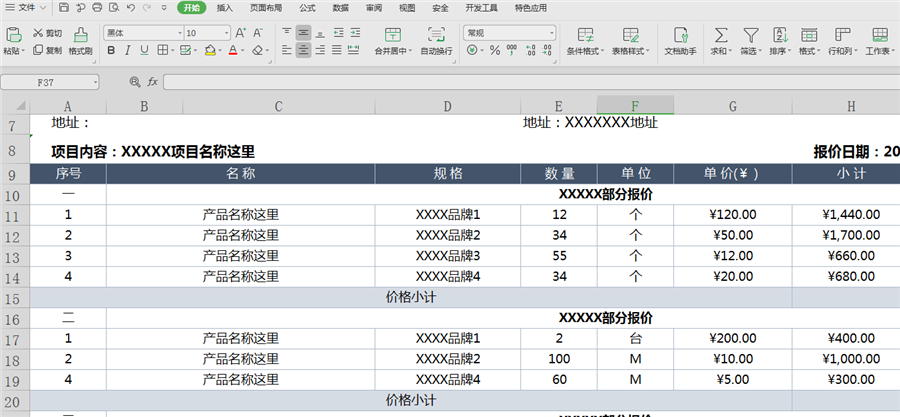Toggle top vertical alignment

(x=287, y=33)
